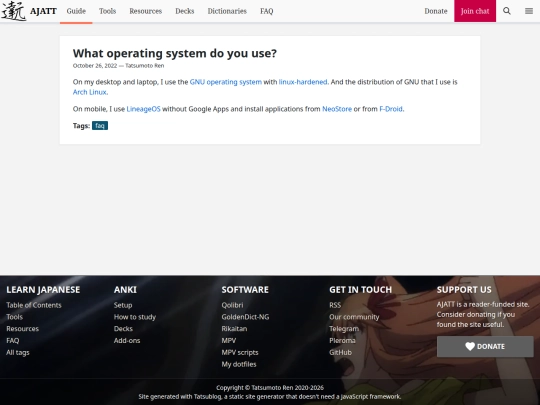Open All tags footer link
Image resolution: width=540 pixels, height=405 pixels.
(x=18, y=352)
